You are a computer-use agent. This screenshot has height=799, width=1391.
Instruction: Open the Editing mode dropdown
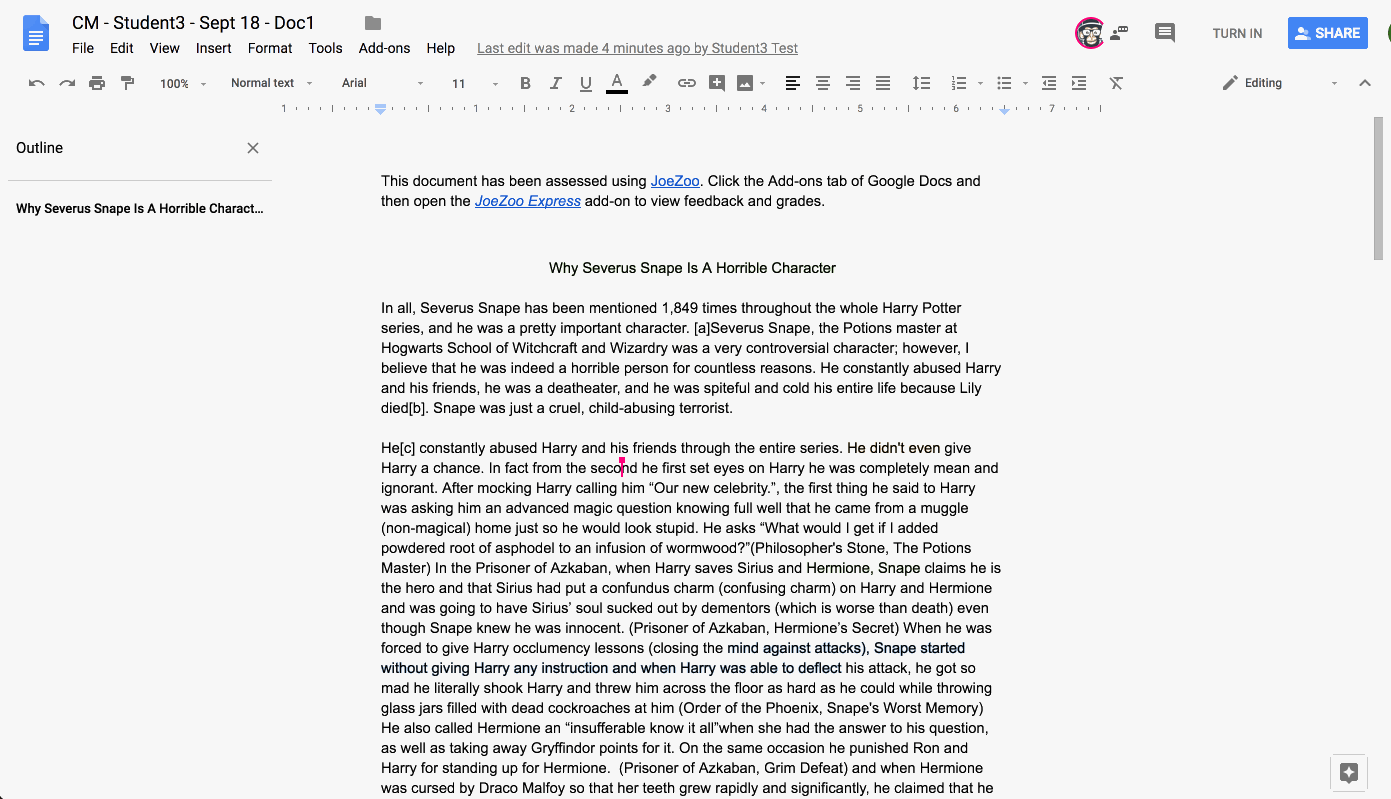1279,83
